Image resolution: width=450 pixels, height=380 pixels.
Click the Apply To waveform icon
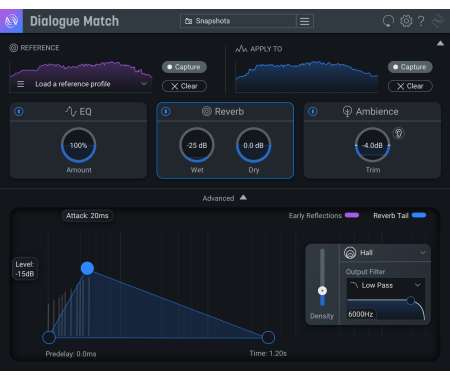point(241,49)
